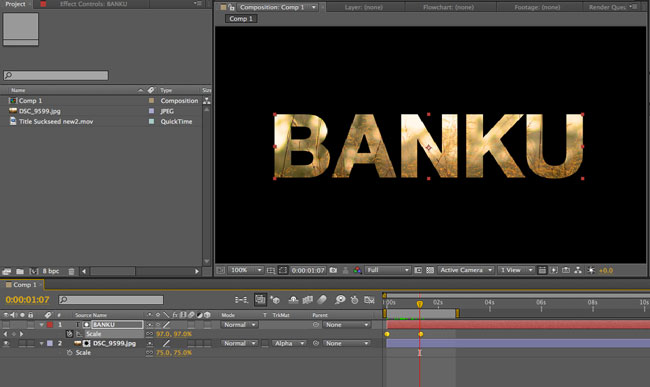The width and height of the screenshot is (650, 387).
Task: Open the channel RGB color icon
Action: (357, 270)
